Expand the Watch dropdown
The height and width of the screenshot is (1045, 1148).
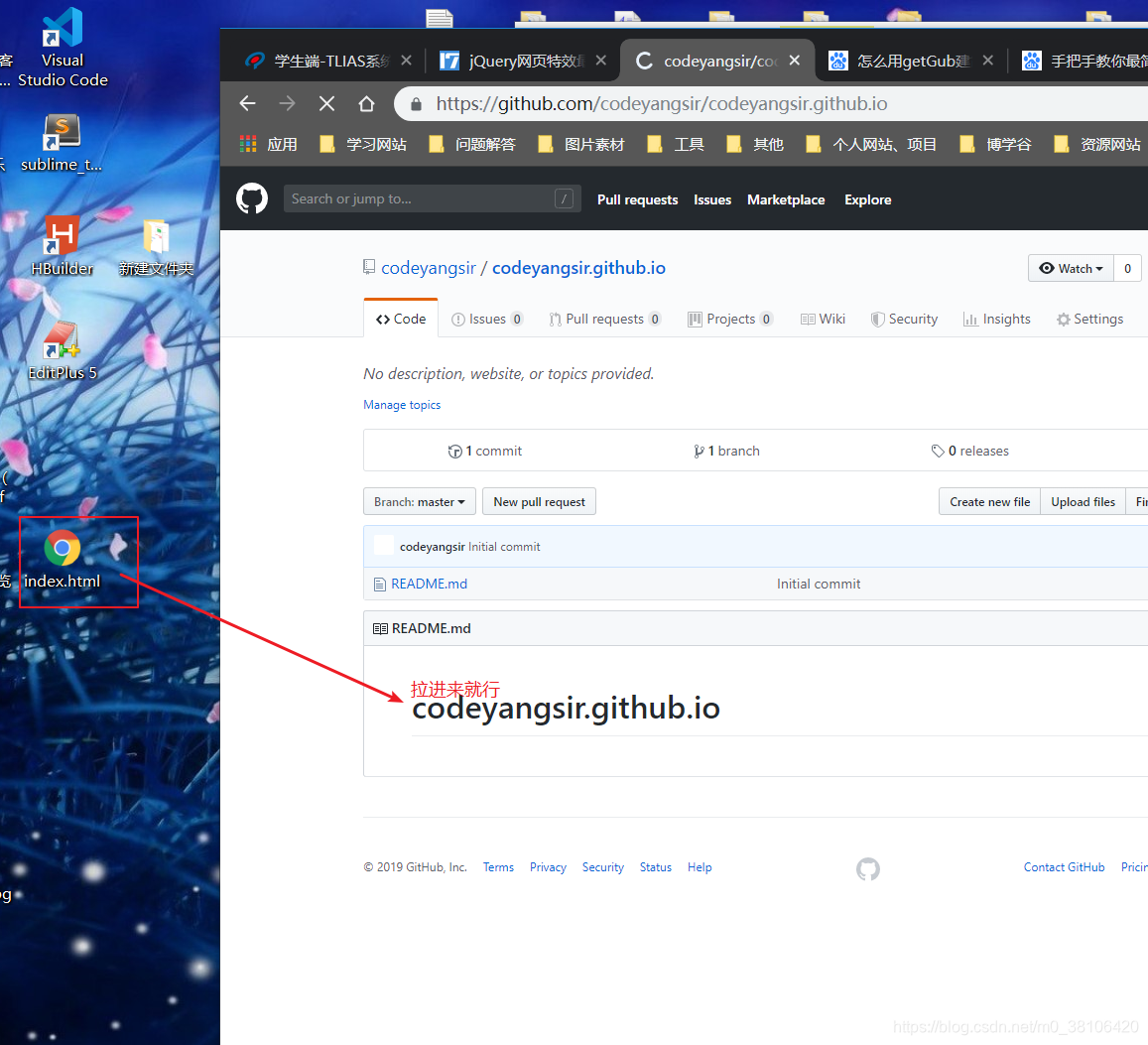[1072, 269]
